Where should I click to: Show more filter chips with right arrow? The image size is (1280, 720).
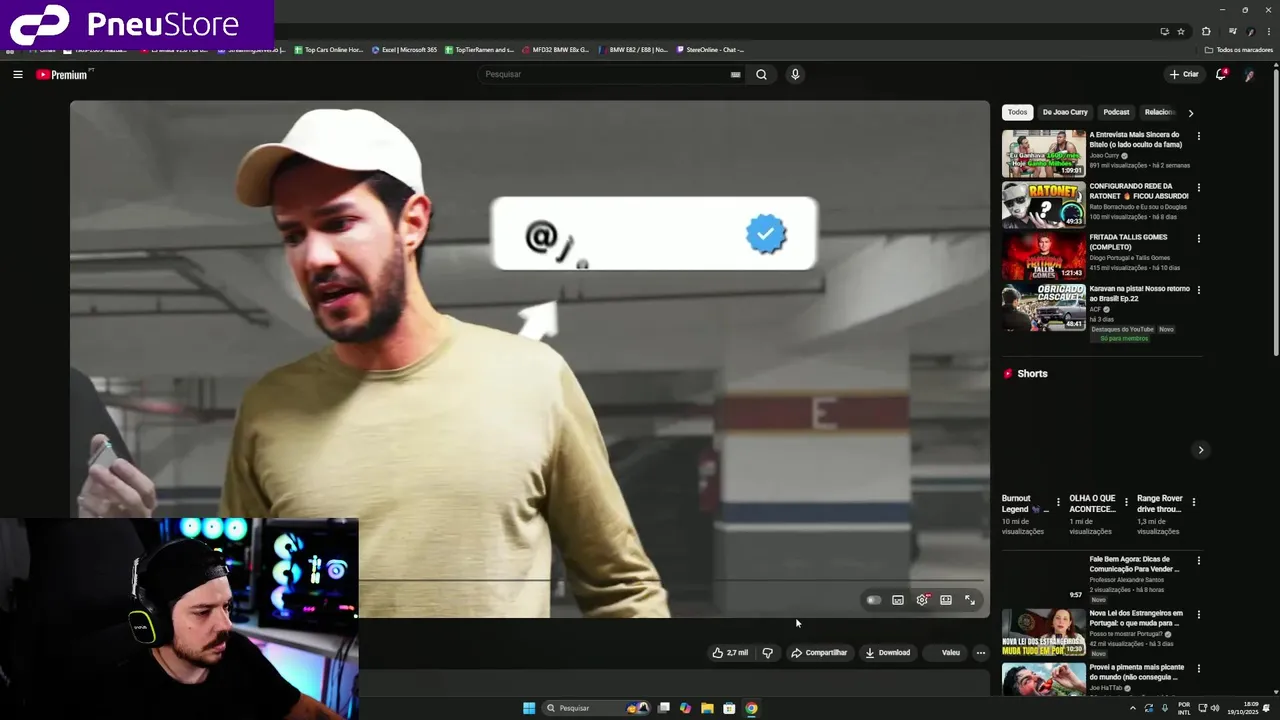(x=1190, y=113)
